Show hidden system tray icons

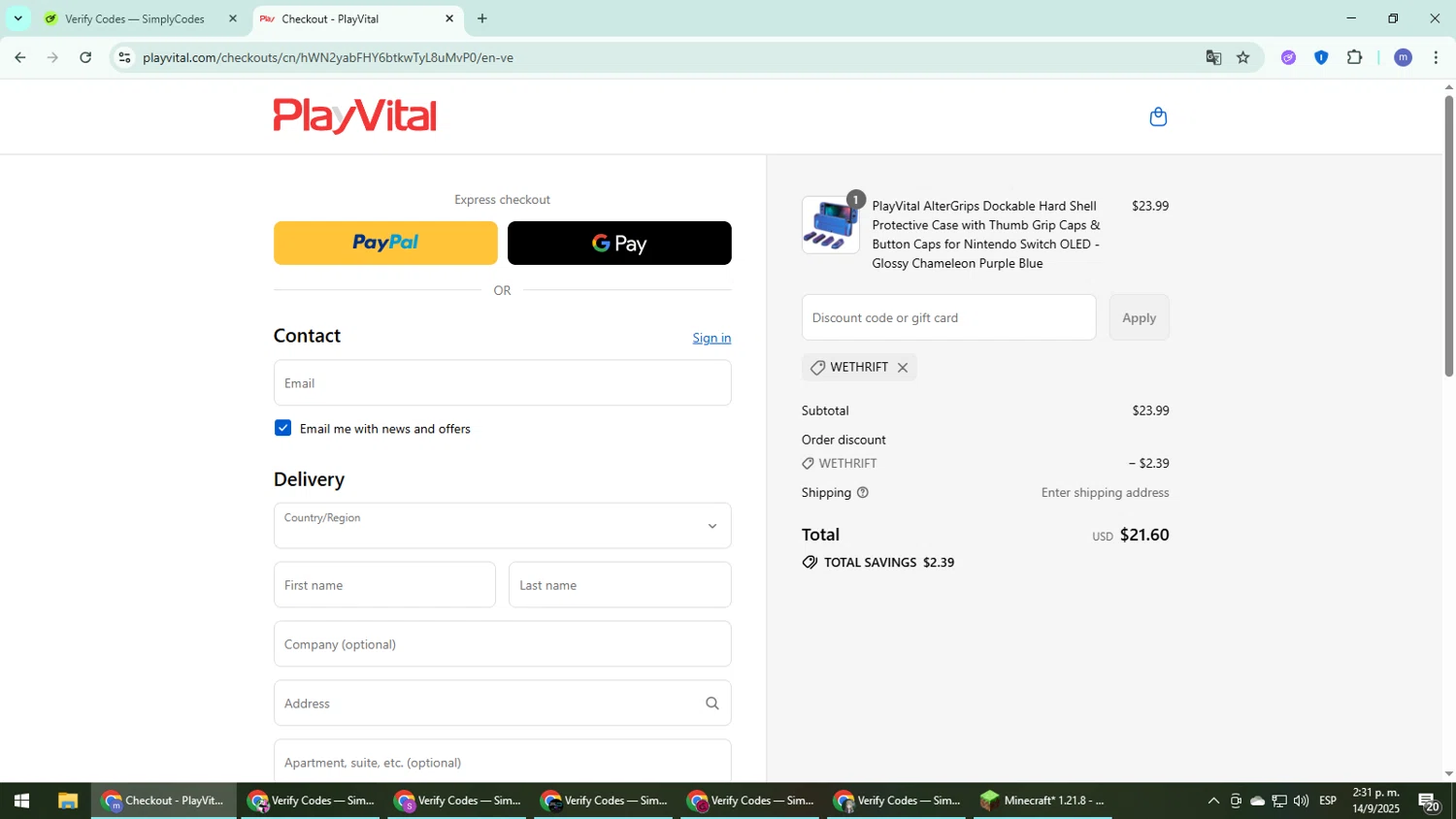point(1213,802)
